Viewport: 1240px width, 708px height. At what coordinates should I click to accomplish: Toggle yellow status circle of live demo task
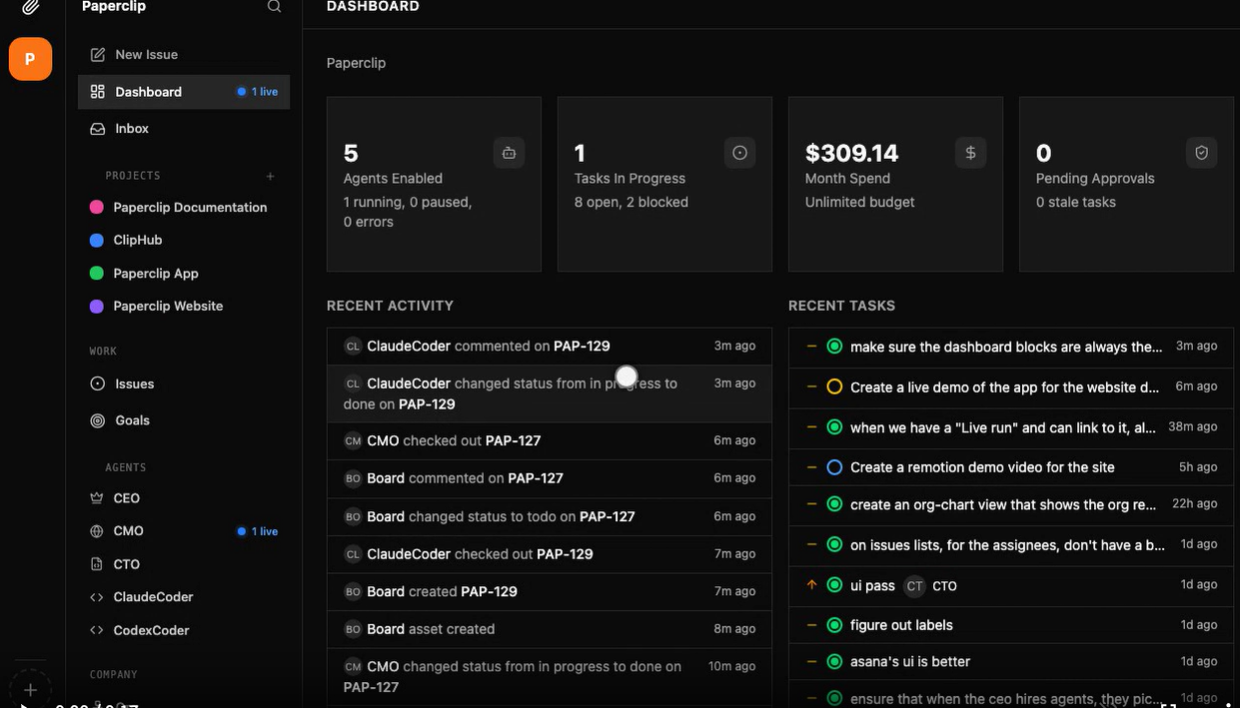[834, 387]
